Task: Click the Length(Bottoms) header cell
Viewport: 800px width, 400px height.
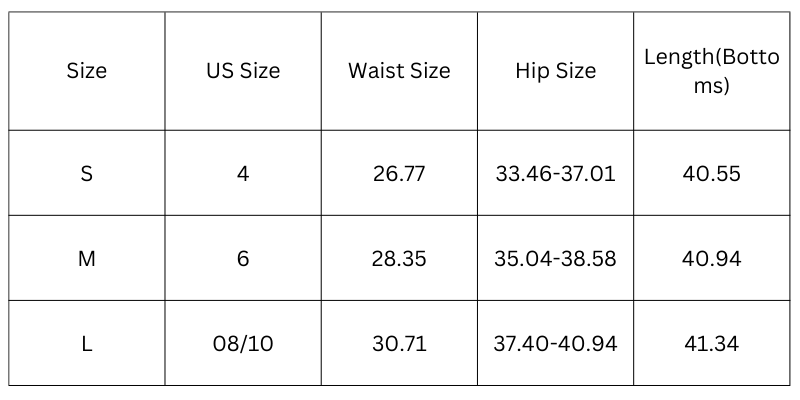Action: pyautogui.click(x=711, y=71)
